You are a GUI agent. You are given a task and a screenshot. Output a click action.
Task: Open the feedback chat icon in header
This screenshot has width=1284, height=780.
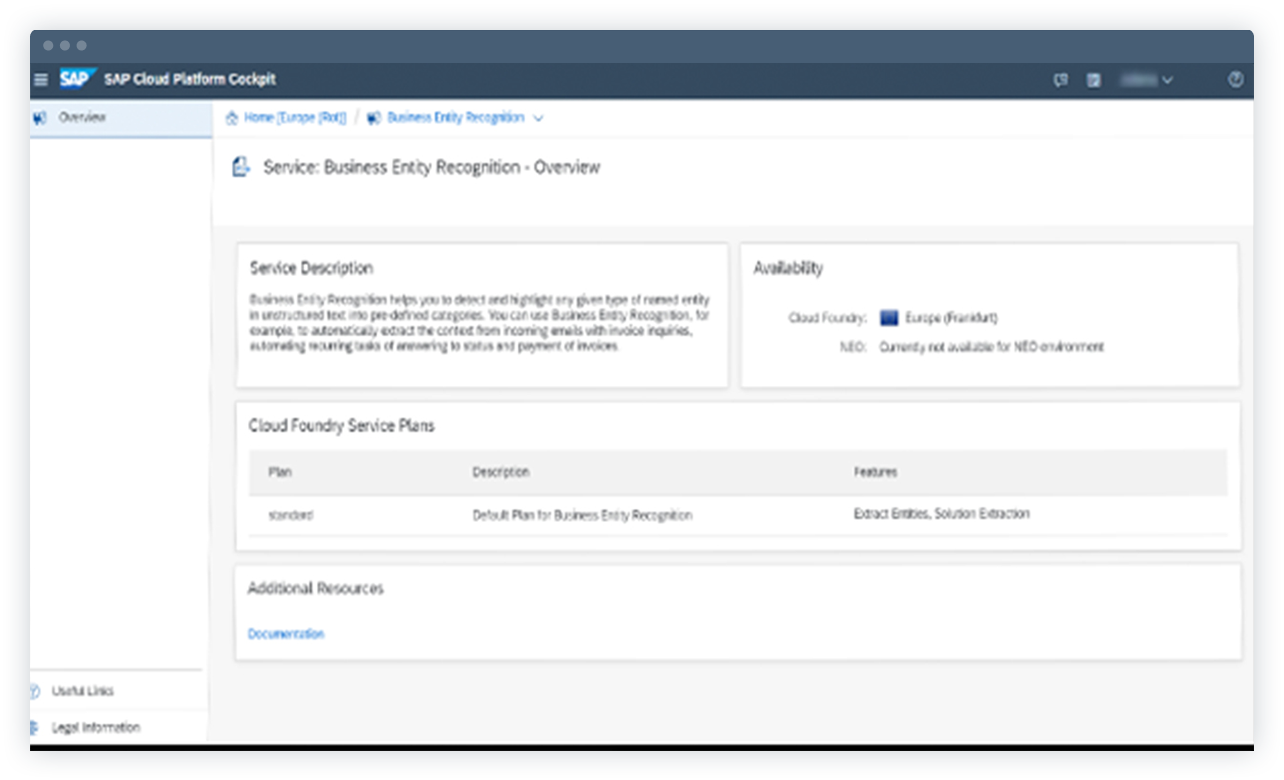tap(1061, 80)
